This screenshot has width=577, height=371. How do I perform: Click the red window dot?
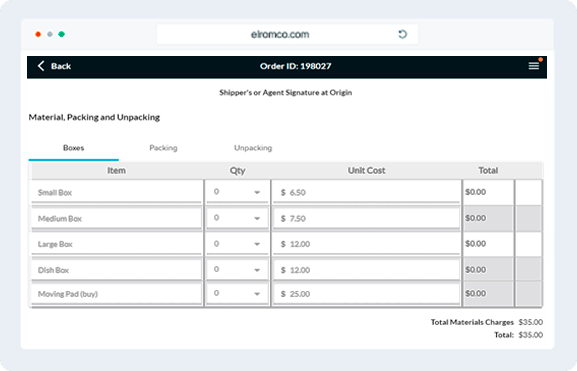click(x=38, y=34)
